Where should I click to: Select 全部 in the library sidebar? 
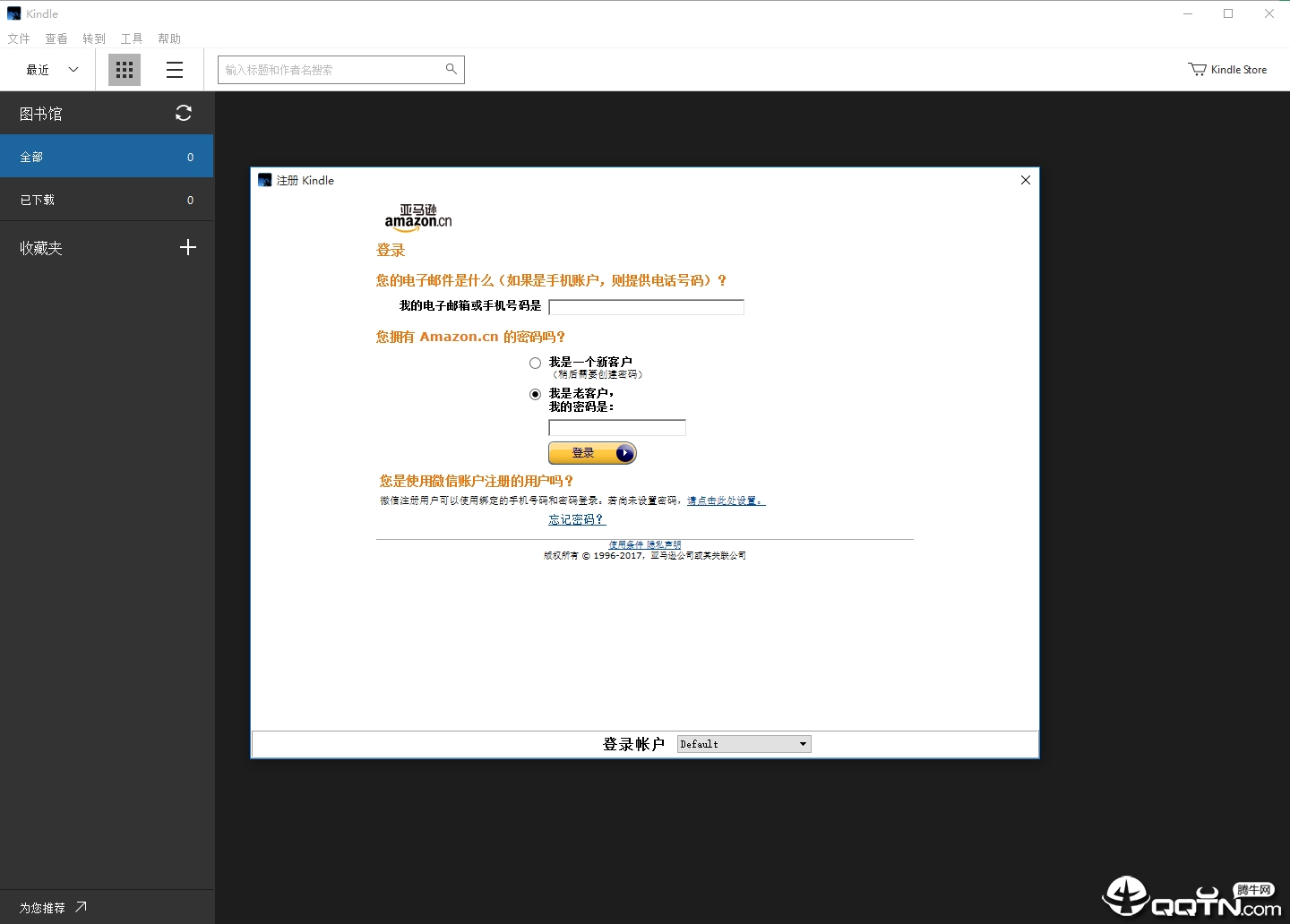click(x=107, y=157)
